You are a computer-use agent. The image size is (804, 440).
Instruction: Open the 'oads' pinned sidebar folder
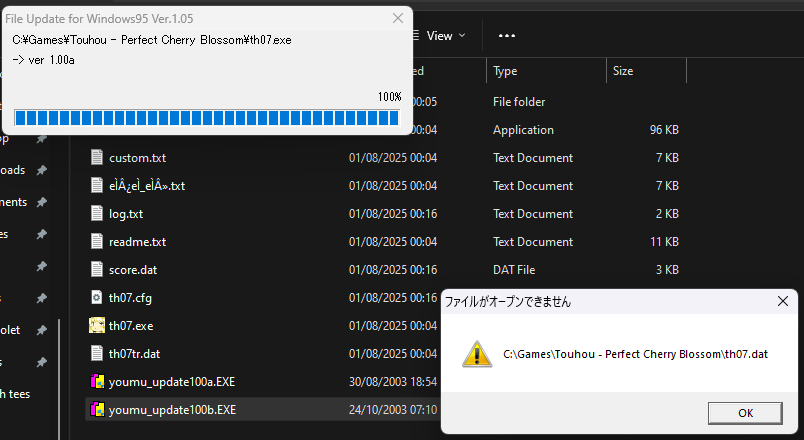tap(12, 170)
